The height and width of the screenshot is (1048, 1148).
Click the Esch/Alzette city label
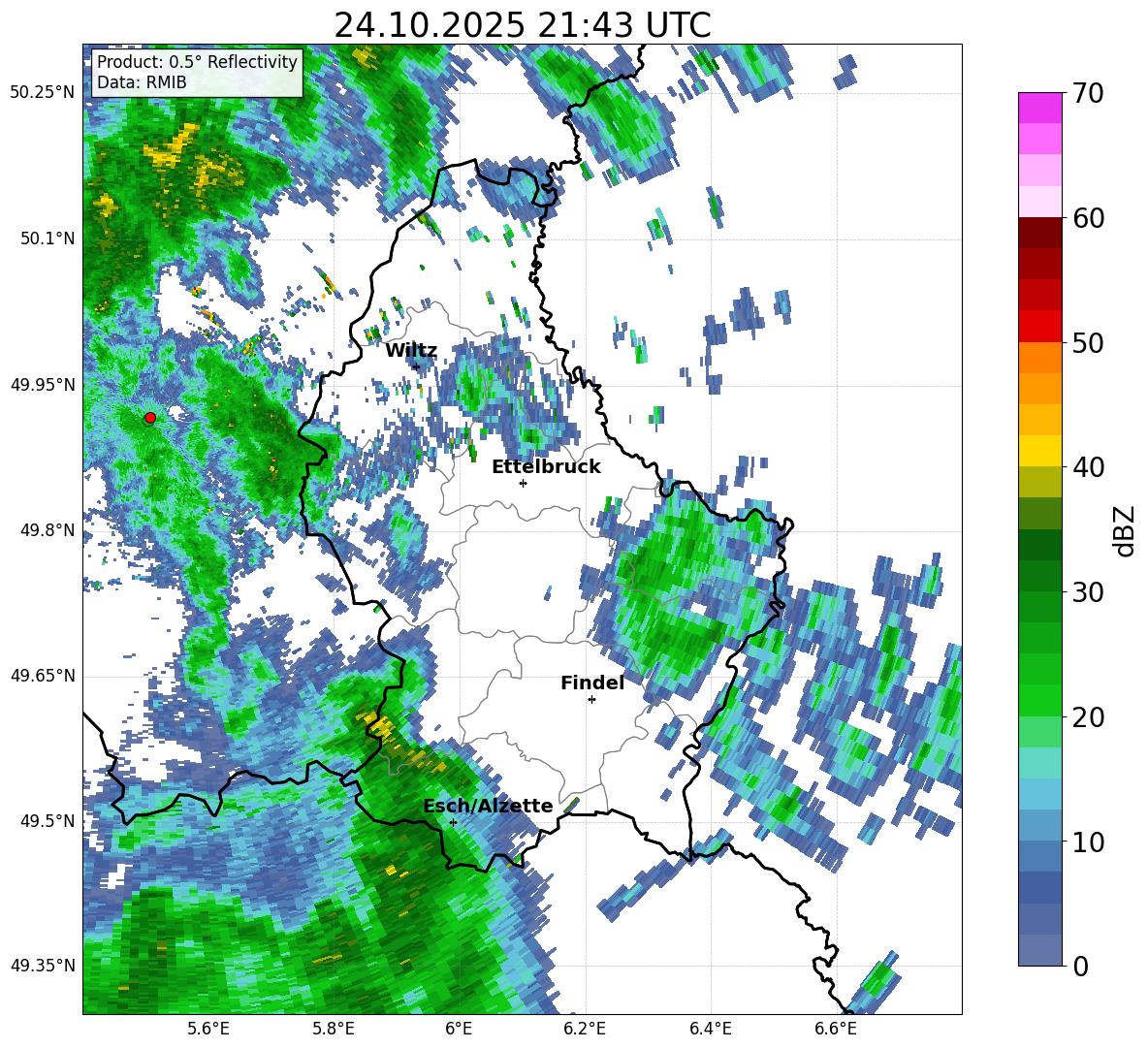[x=488, y=807]
